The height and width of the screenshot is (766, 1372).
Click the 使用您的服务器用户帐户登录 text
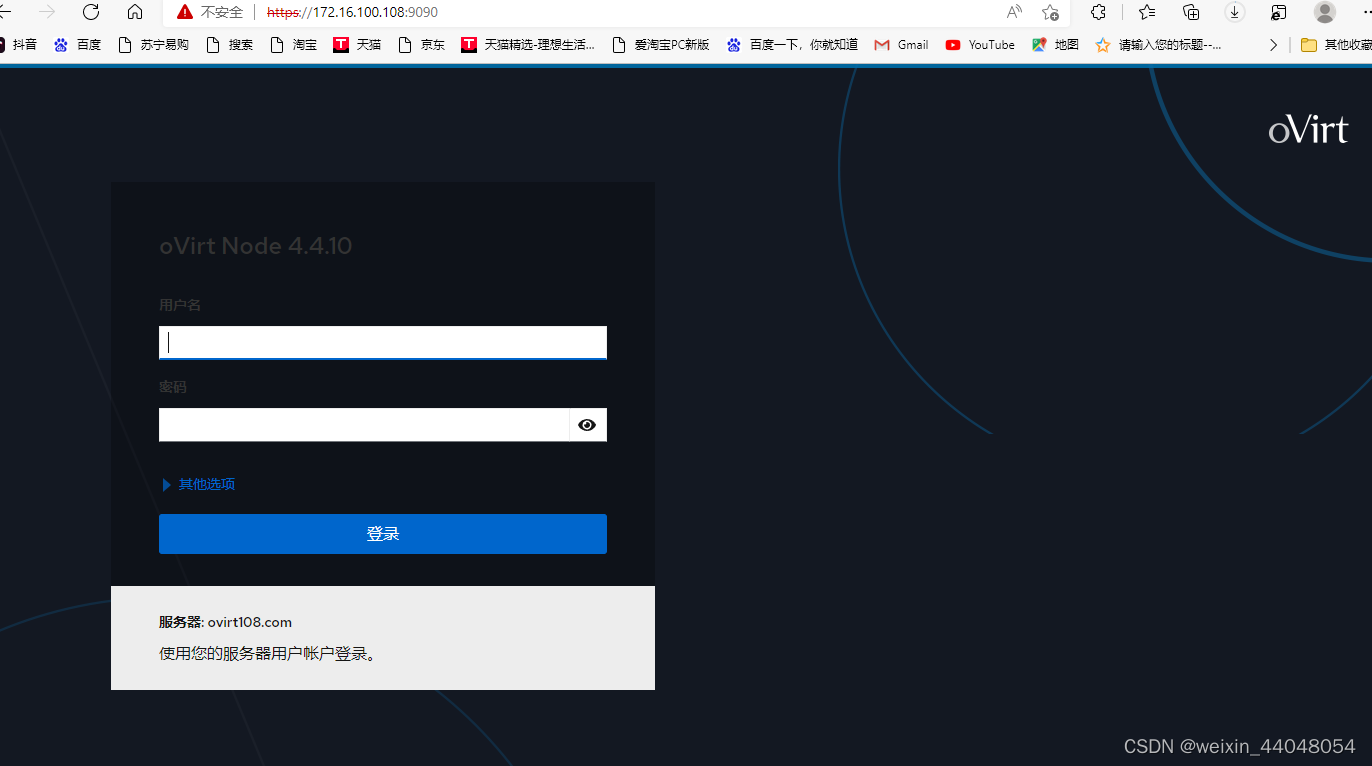tap(267, 654)
